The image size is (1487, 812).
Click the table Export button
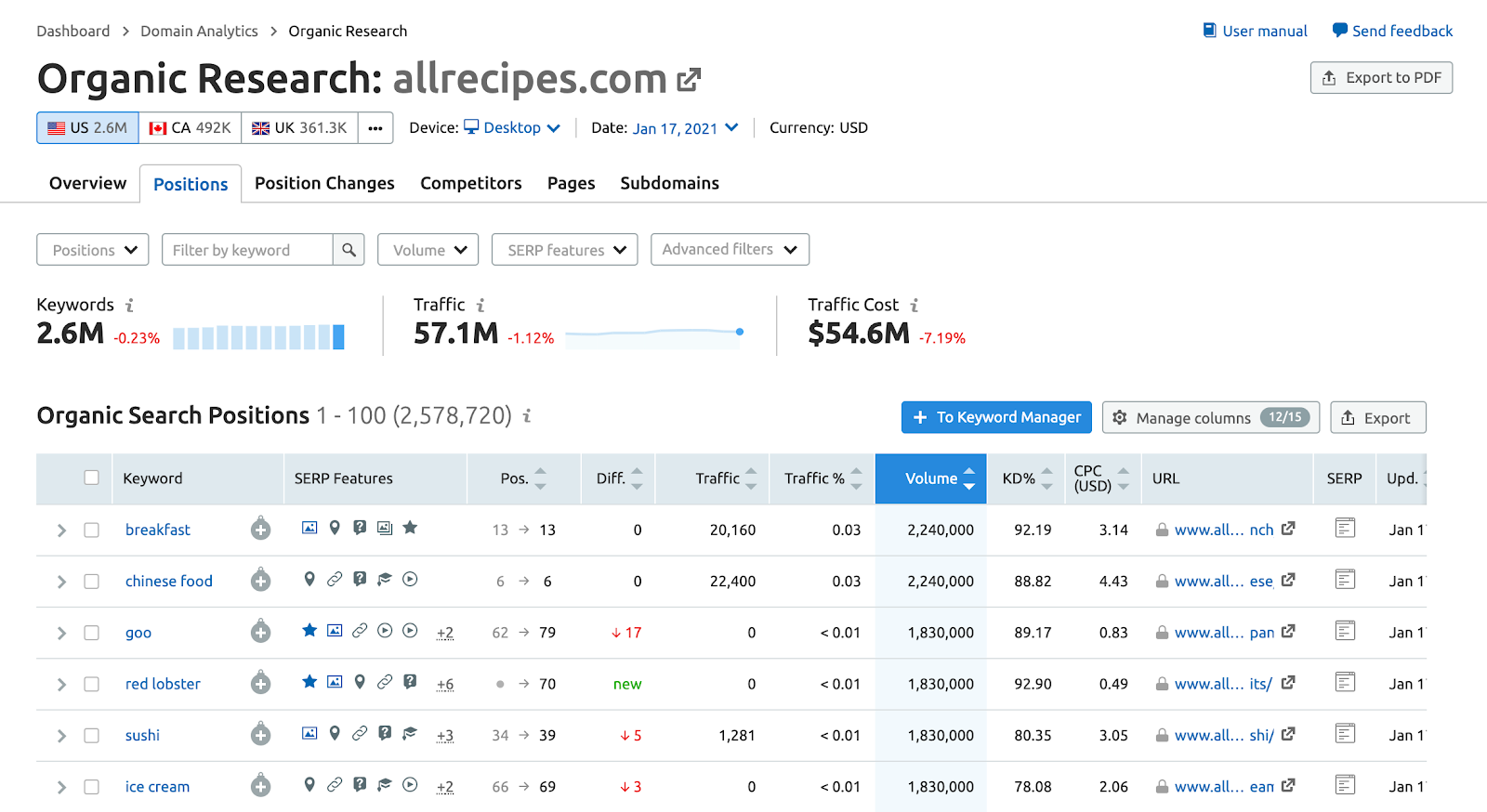[1378, 417]
